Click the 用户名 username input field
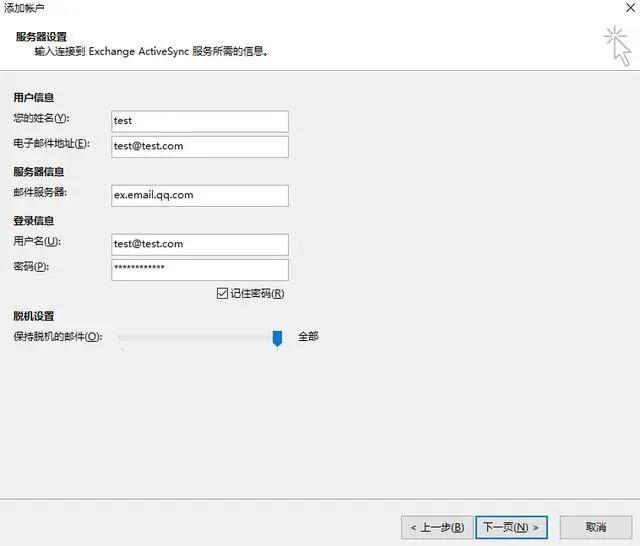Image resolution: width=640 pixels, height=546 pixels. [x=200, y=244]
